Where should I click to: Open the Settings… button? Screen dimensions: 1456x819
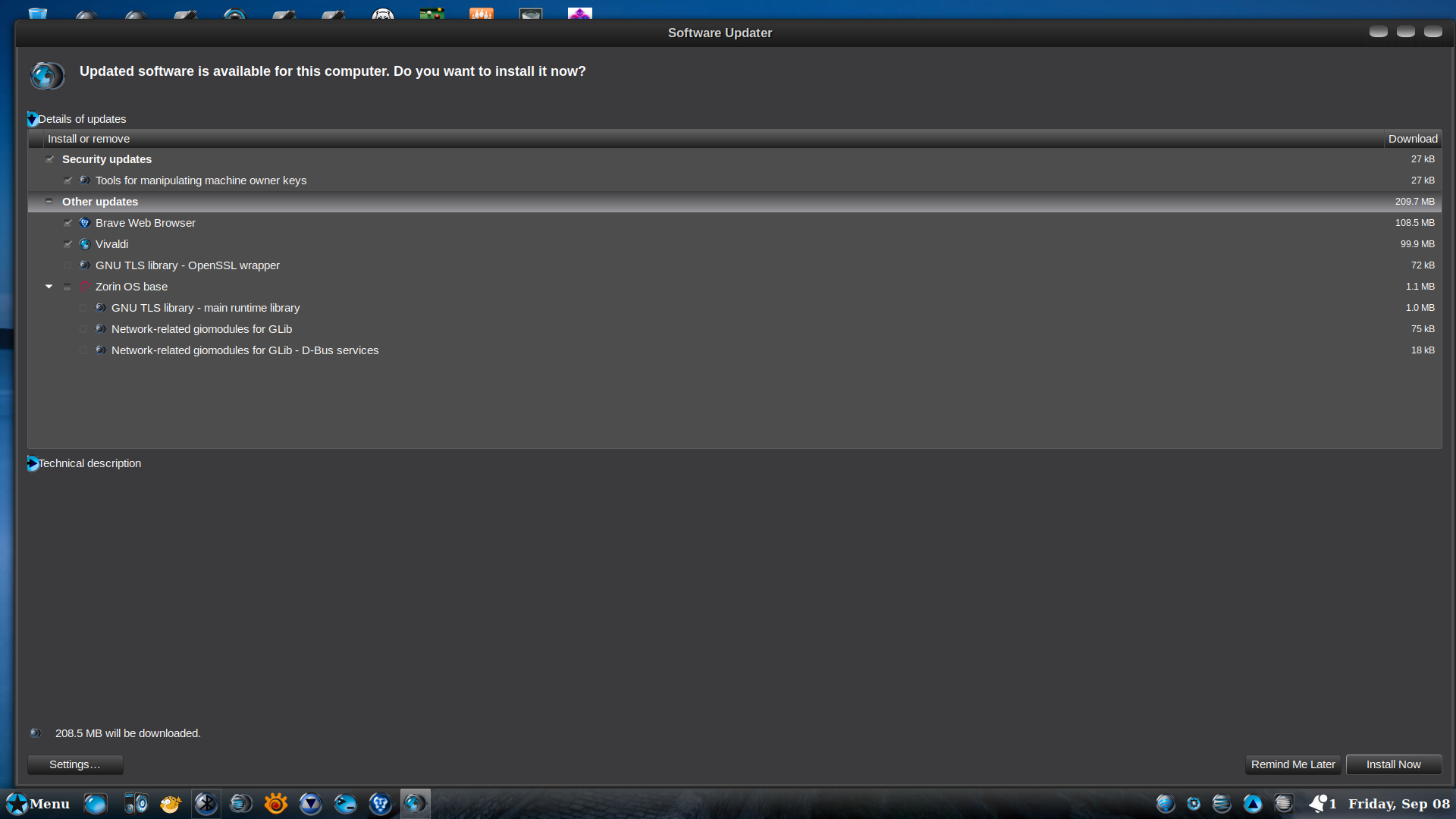[x=75, y=764]
